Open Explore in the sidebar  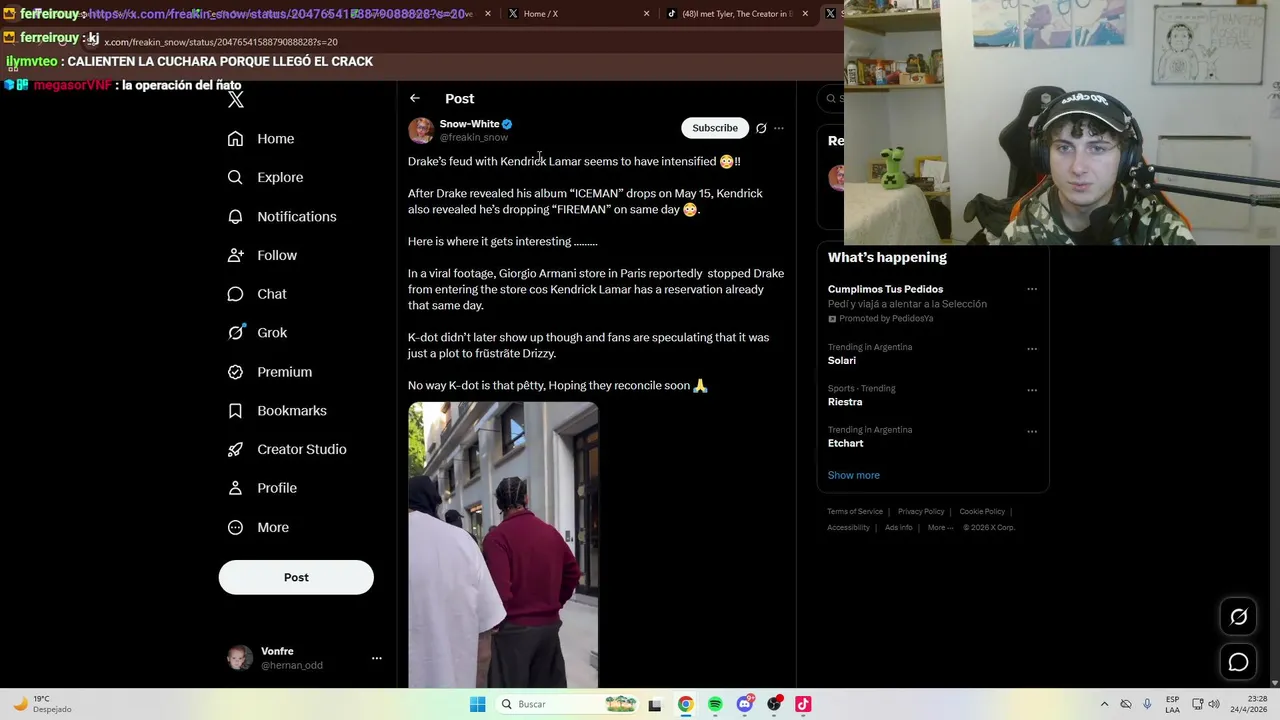[265, 177]
